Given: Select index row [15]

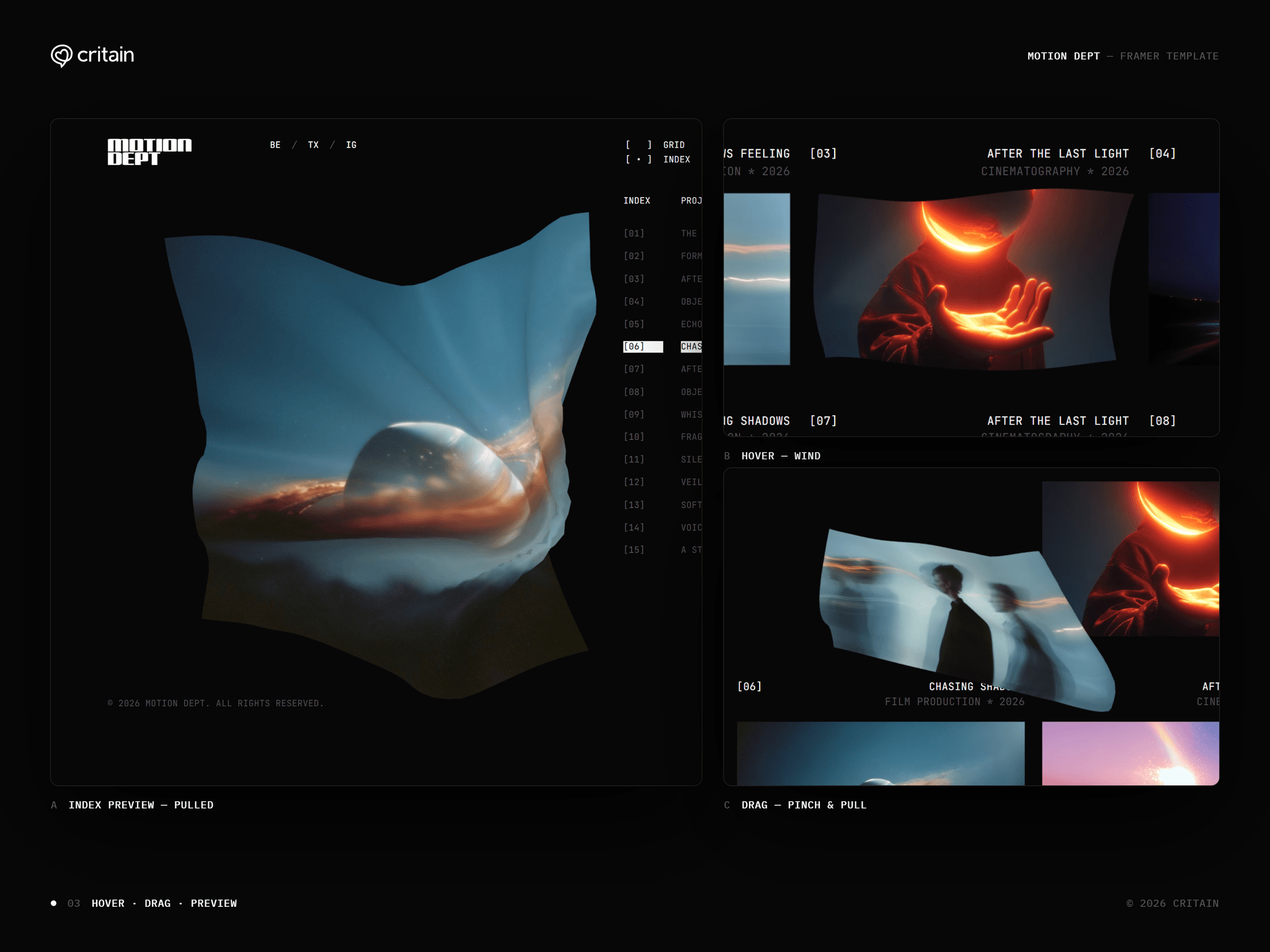Looking at the screenshot, I should [662, 550].
